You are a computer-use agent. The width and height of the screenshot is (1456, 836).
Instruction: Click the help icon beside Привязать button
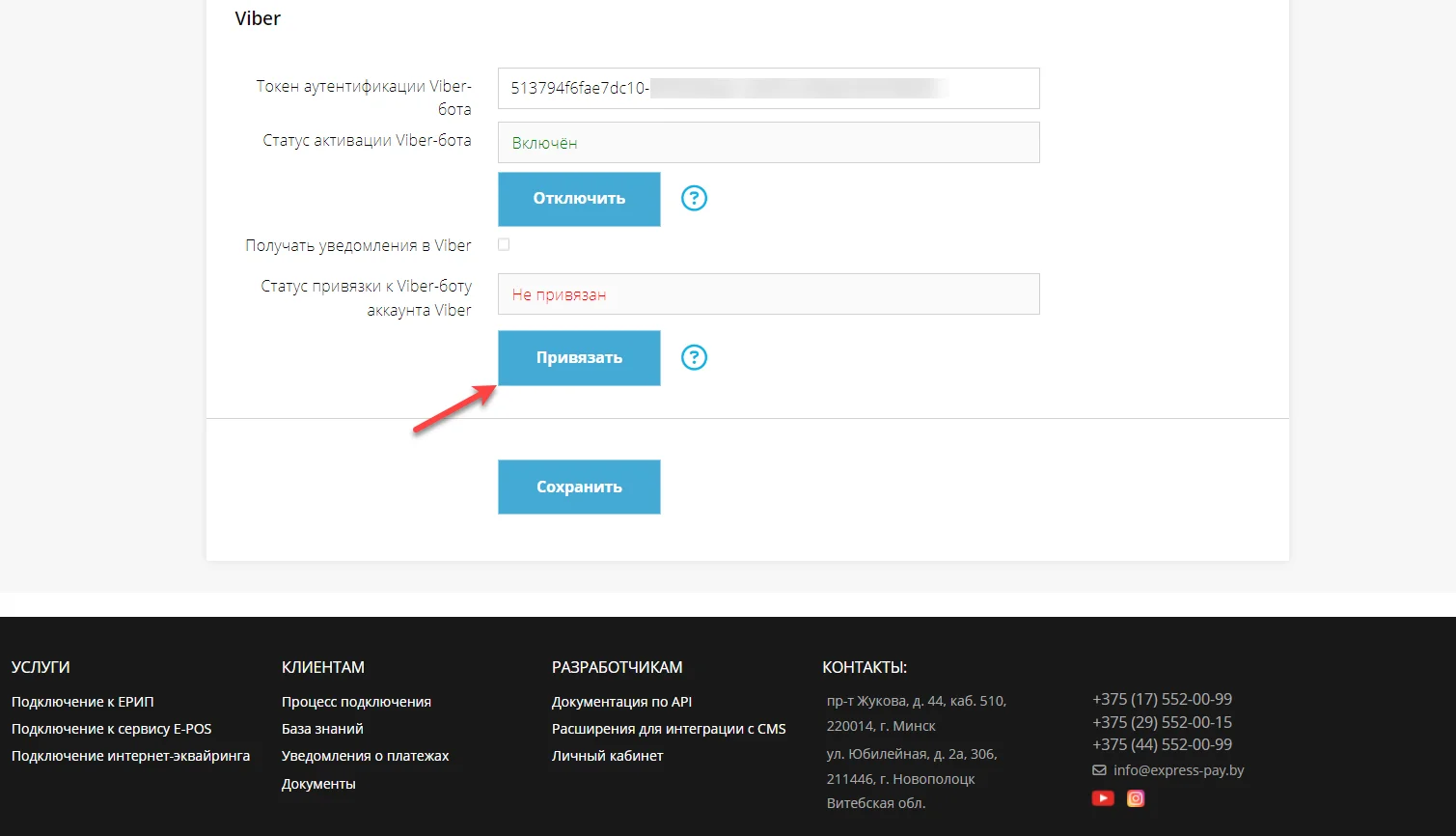click(694, 357)
